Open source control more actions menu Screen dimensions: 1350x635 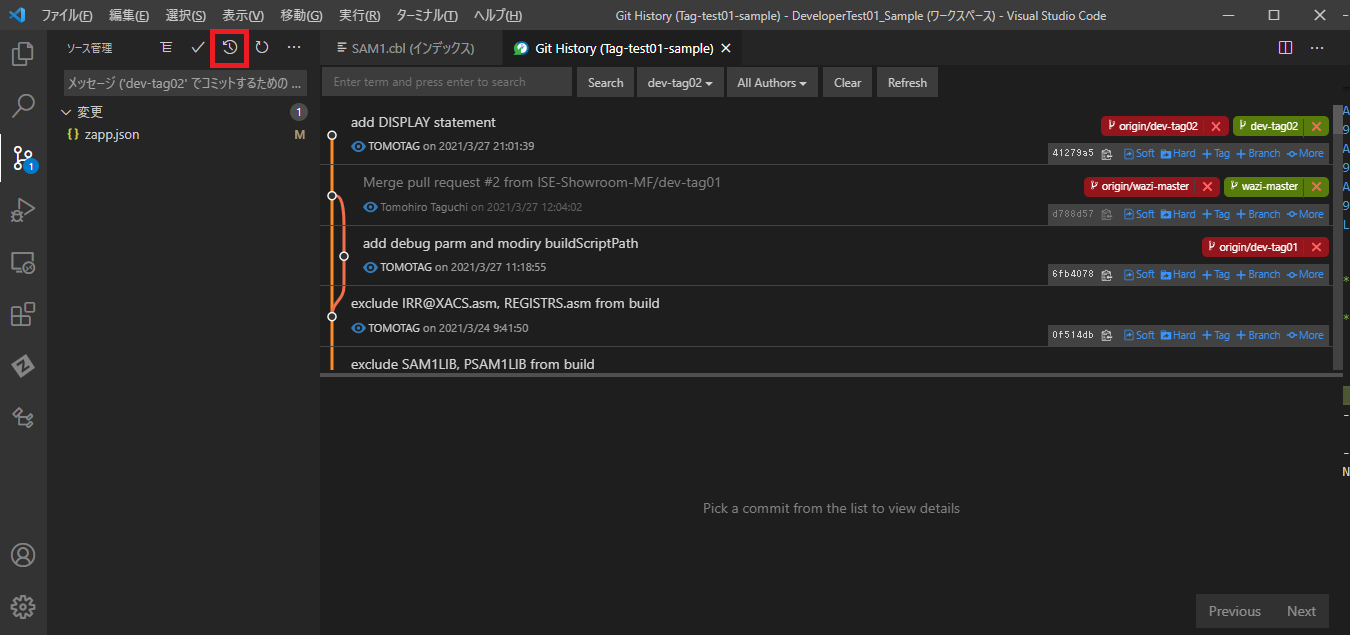point(294,47)
